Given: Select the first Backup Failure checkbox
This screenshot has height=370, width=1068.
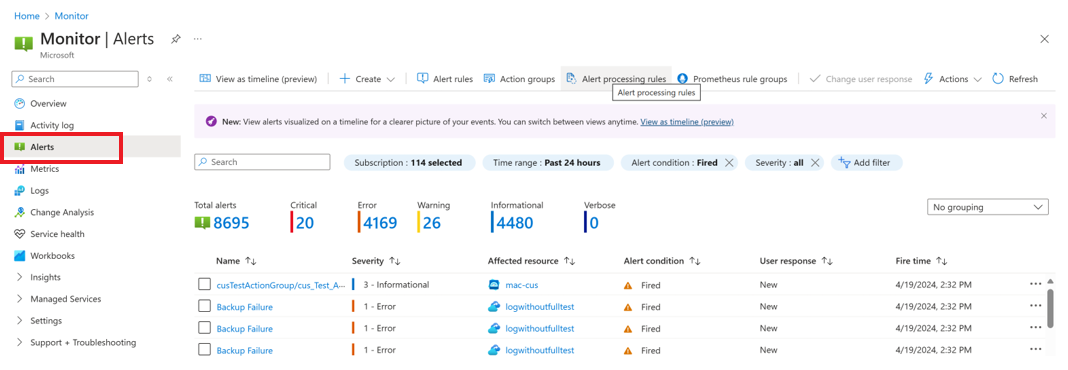Looking at the screenshot, I should (x=204, y=306).
